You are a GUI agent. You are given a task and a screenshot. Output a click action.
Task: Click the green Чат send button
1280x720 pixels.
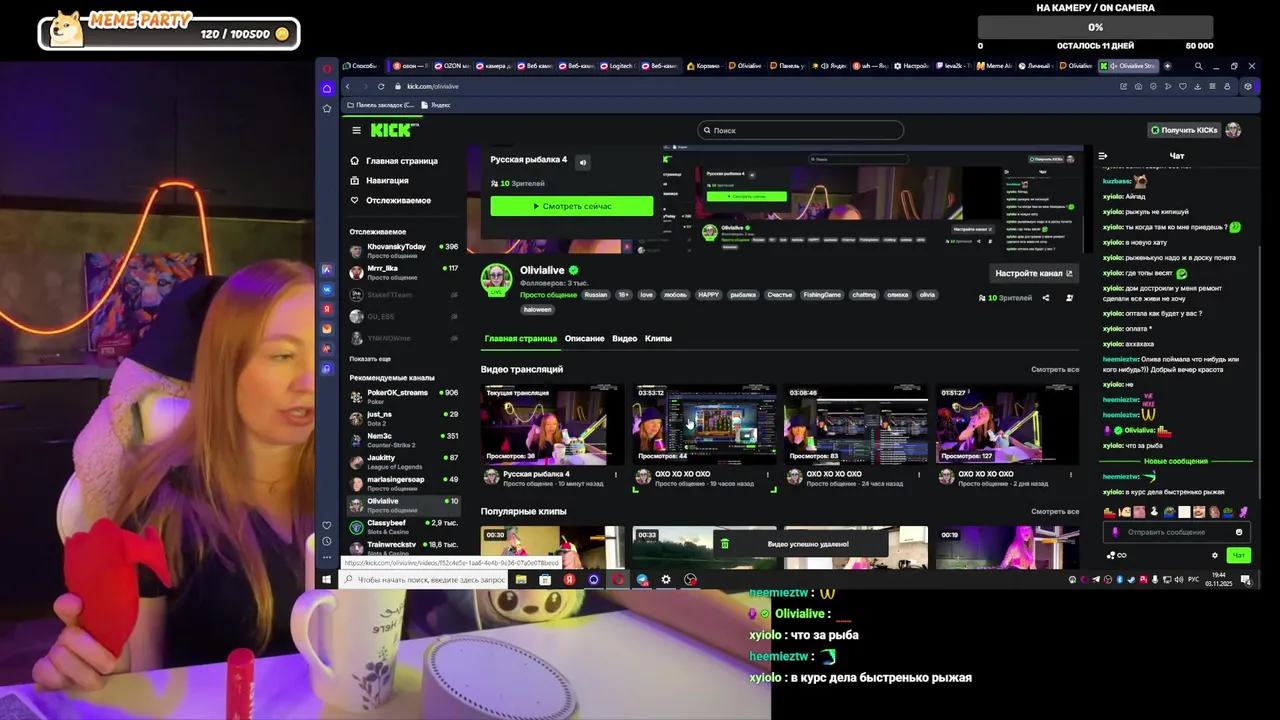(1239, 555)
